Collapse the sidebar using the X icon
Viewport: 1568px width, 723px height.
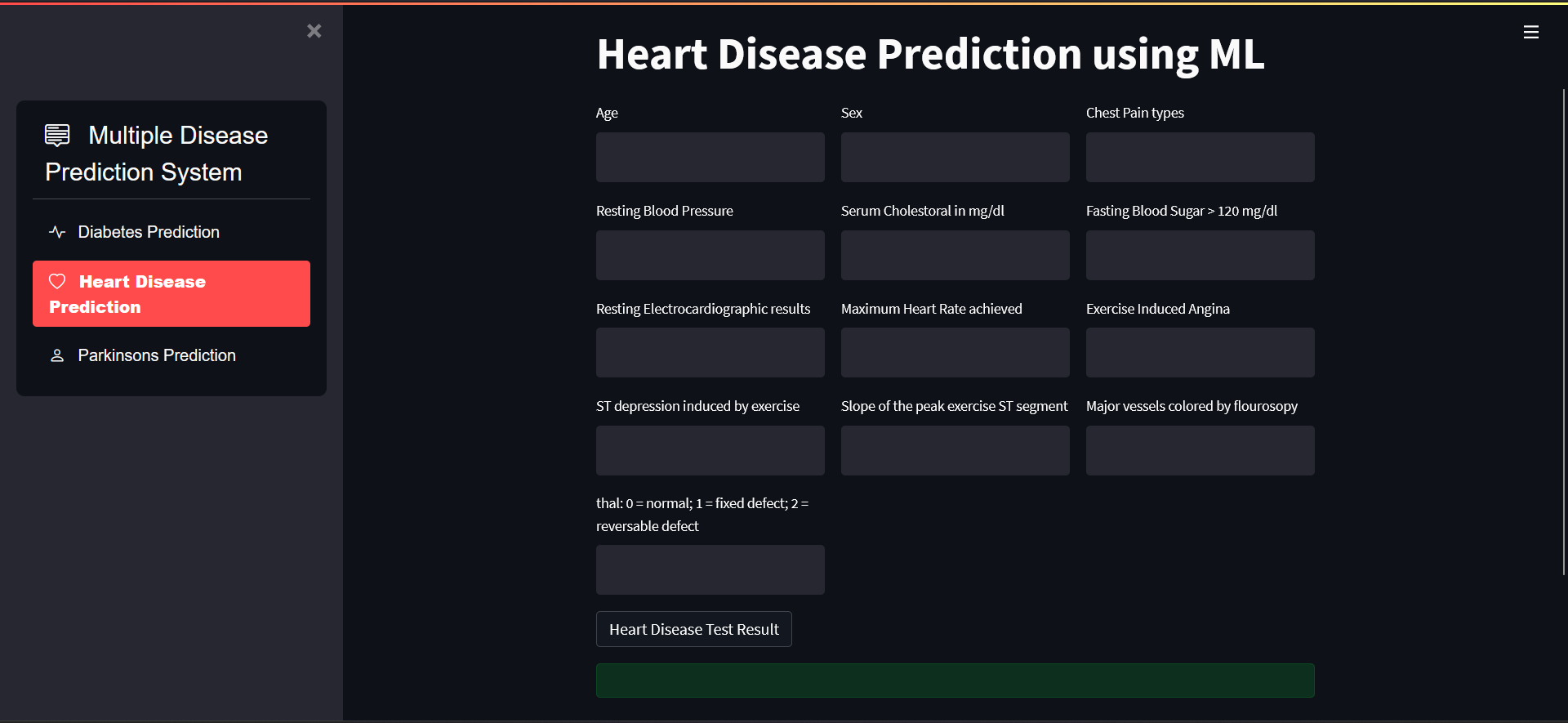[314, 31]
